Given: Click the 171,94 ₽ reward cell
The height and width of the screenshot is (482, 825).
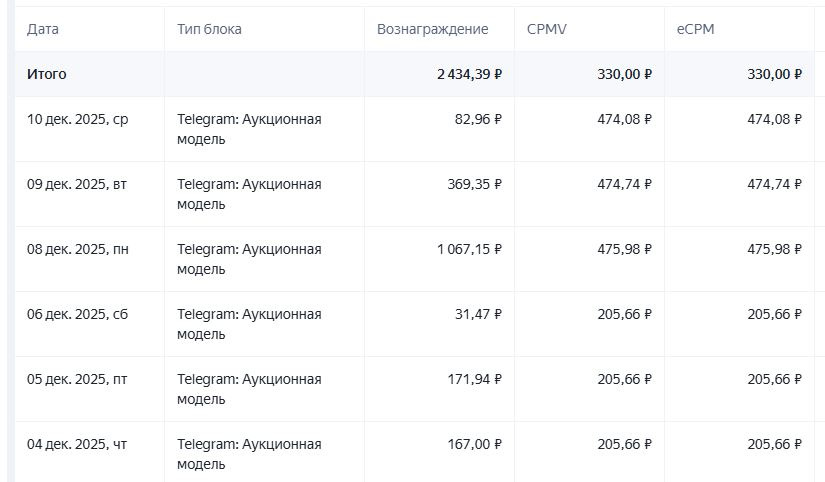Looking at the screenshot, I should pyautogui.click(x=474, y=380).
